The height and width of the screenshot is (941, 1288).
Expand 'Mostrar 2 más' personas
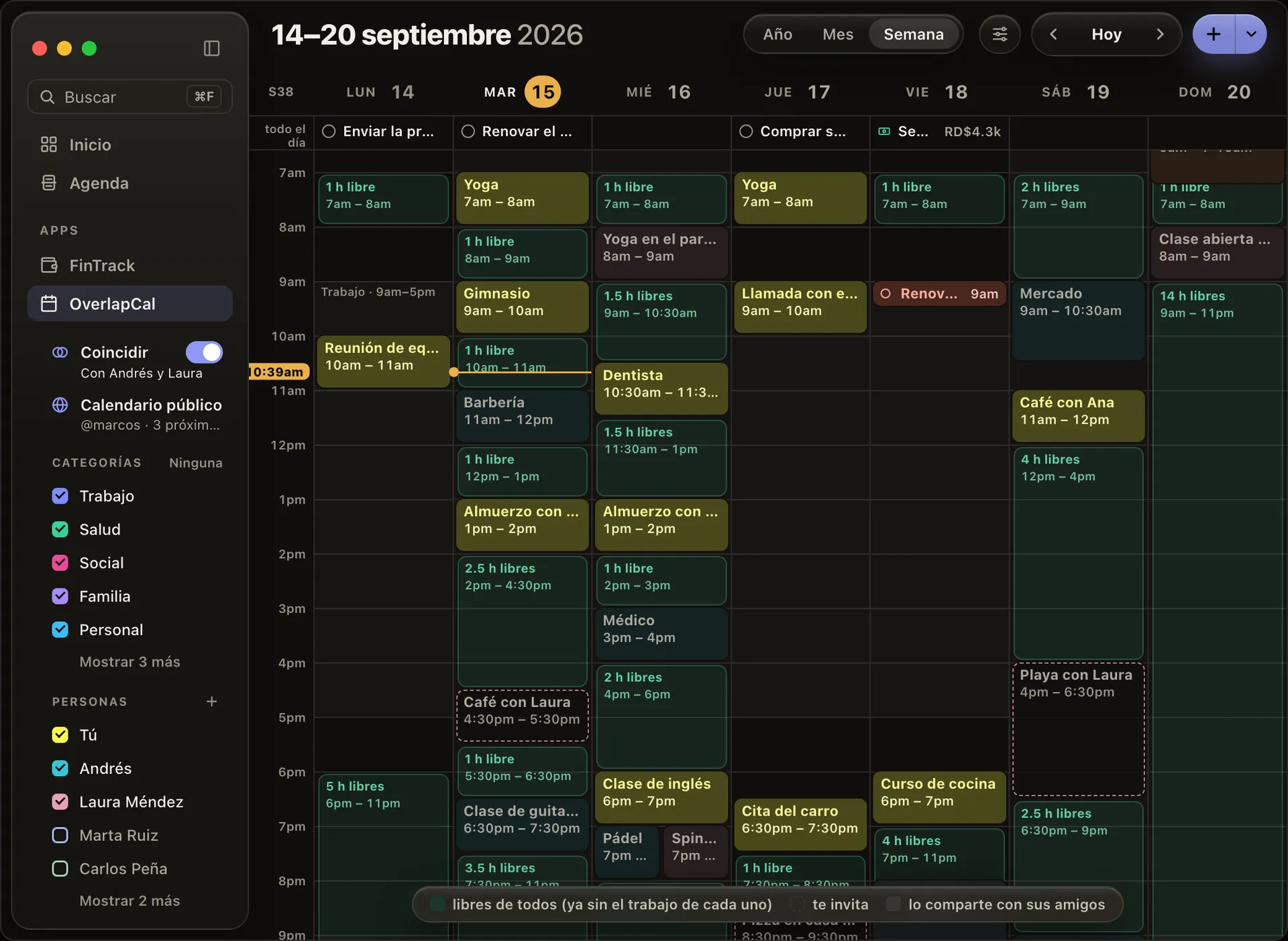click(129, 901)
